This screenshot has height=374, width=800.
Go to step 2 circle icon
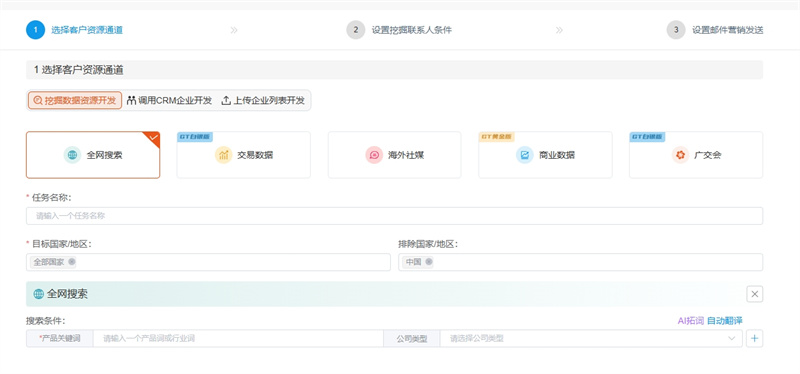pos(356,30)
